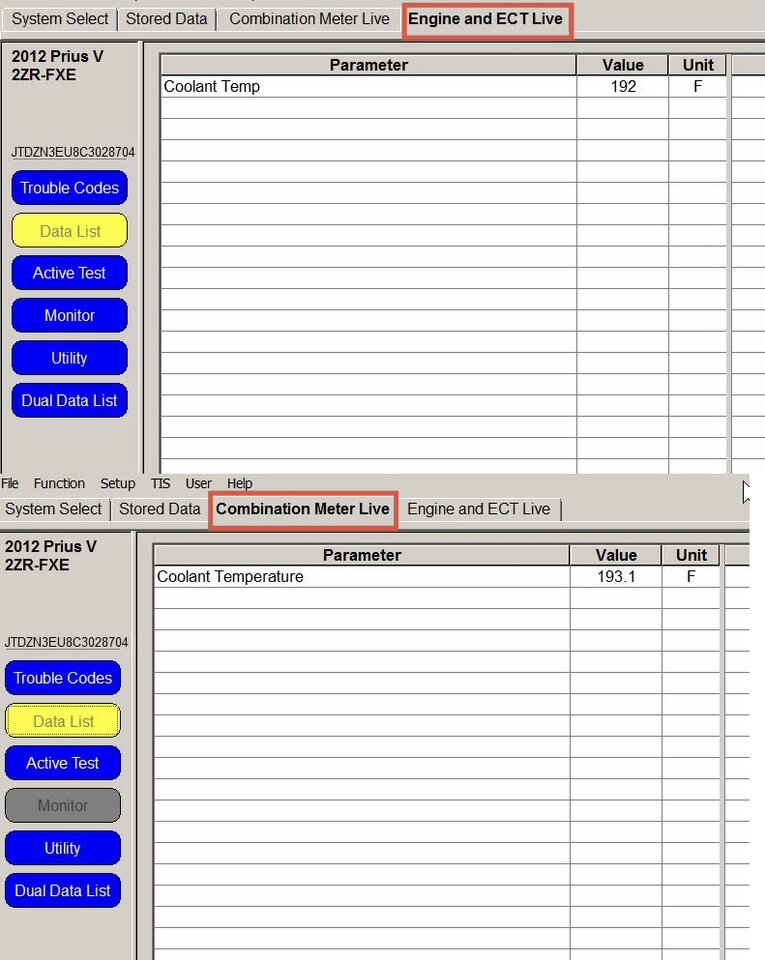Open the User menu

tap(199, 483)
